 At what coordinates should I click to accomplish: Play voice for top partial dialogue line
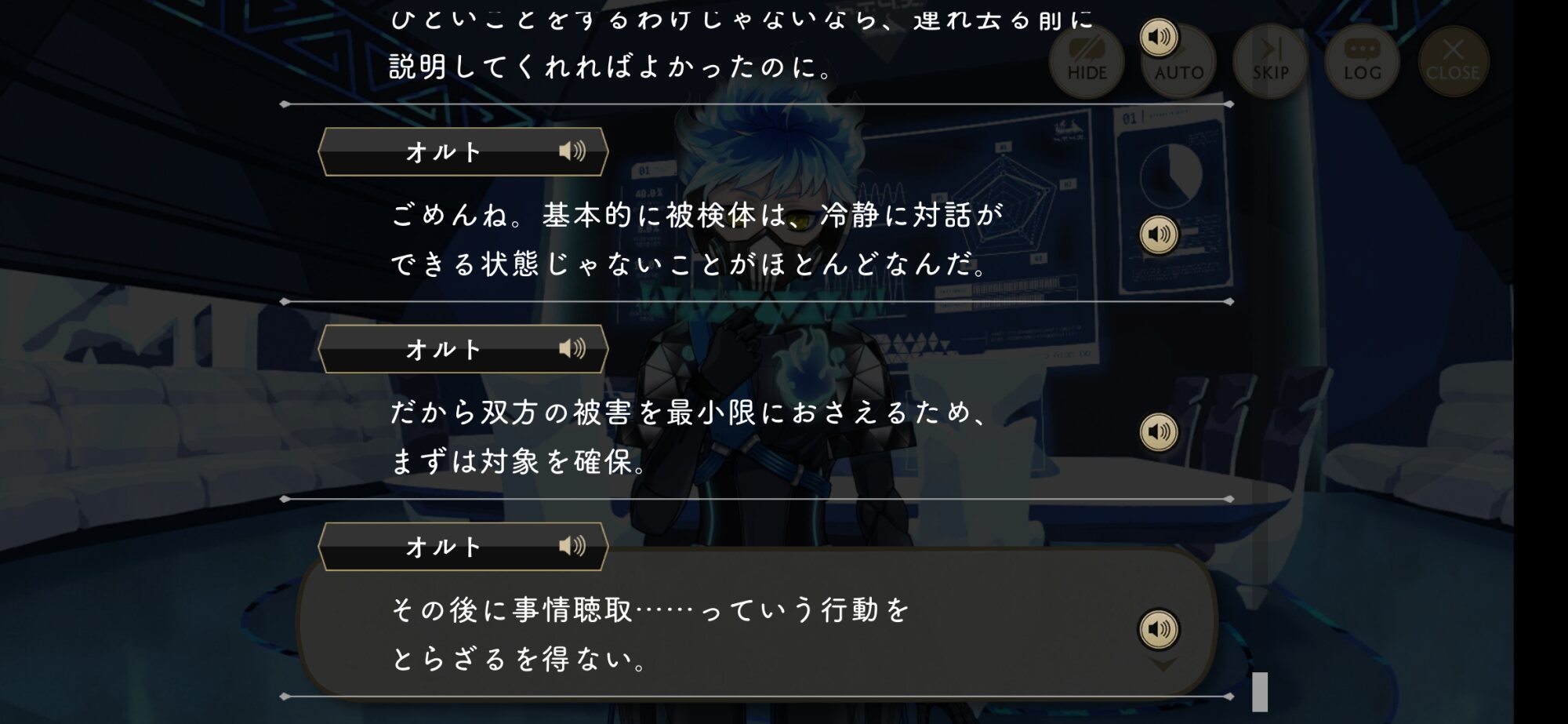1159,37
